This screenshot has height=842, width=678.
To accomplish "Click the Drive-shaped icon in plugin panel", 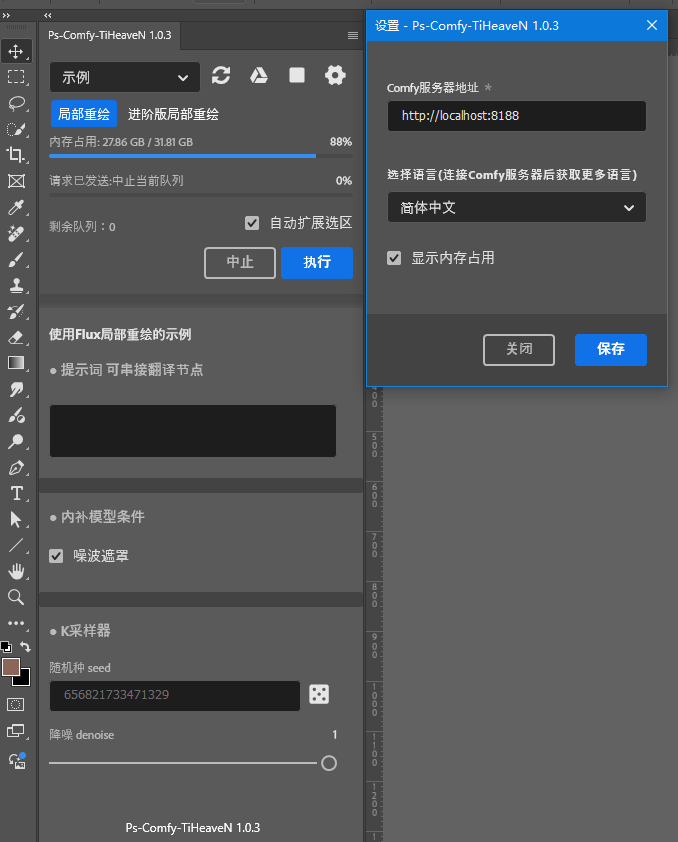I will (259, 75).
